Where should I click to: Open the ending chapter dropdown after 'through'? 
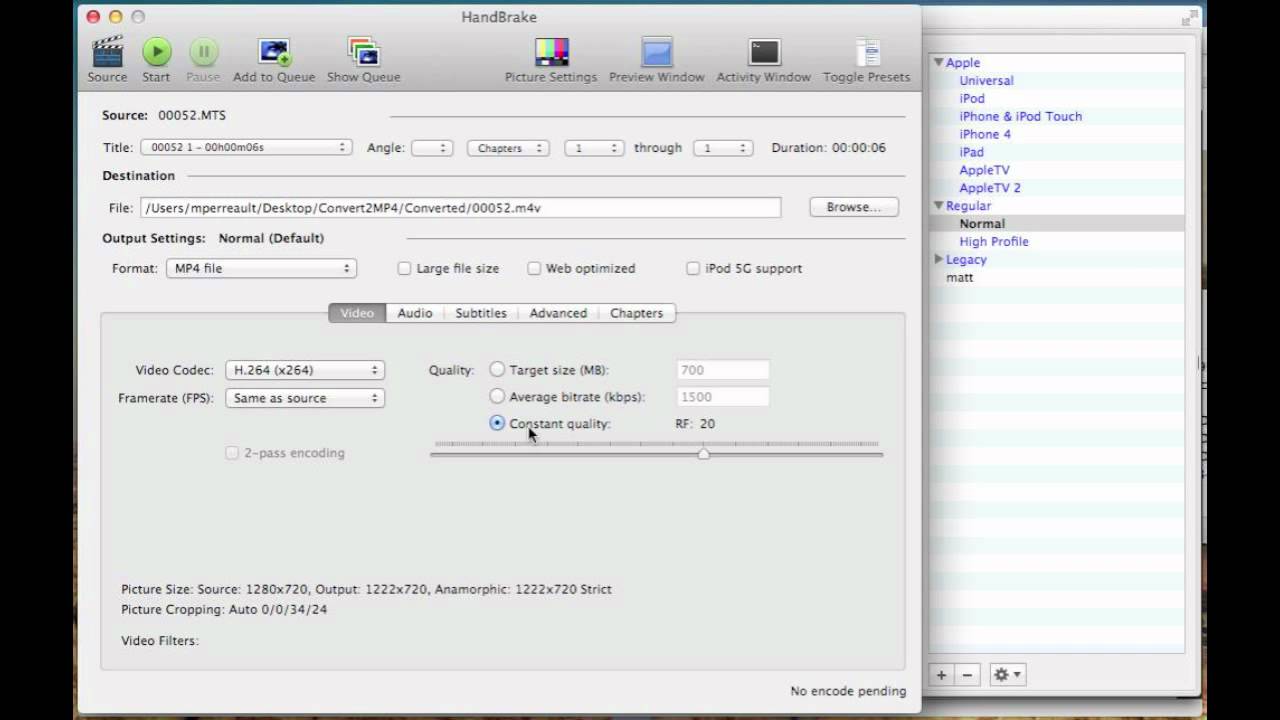point(723,148)
